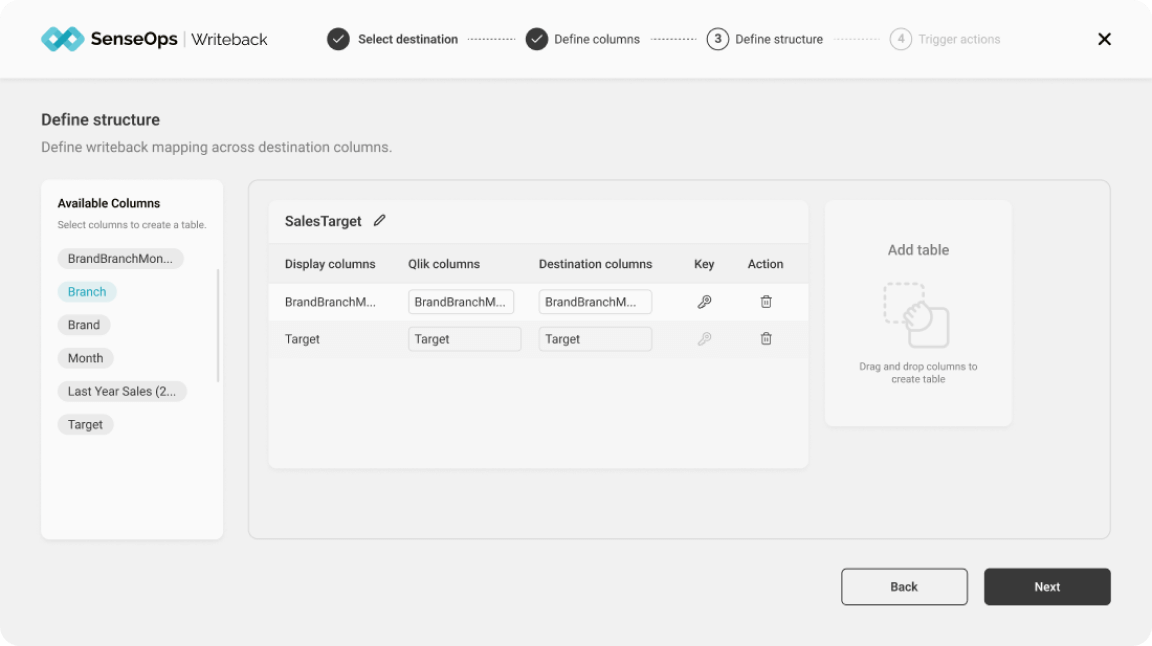Open step 4 Trigger actions

coord(945,39)
